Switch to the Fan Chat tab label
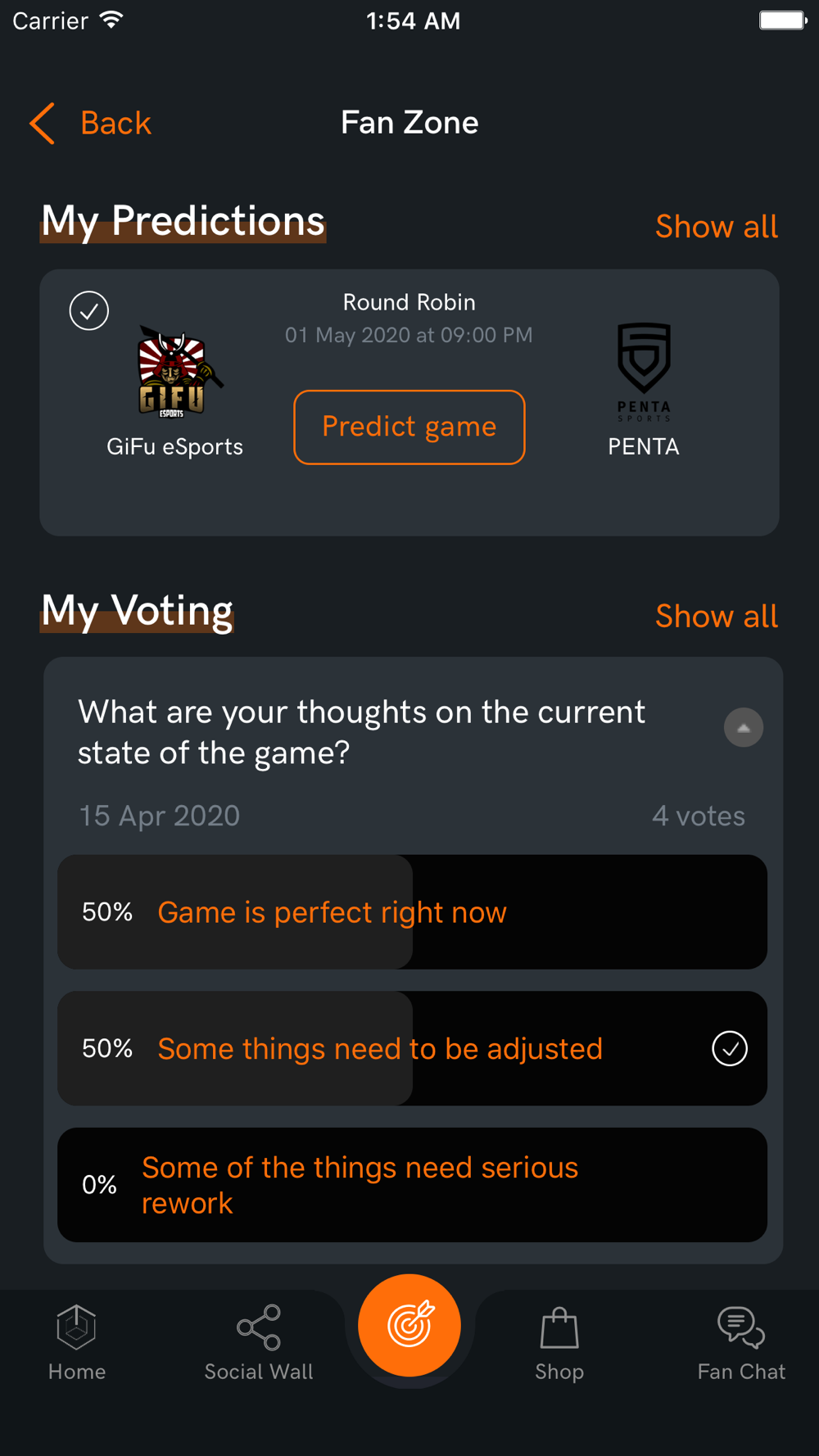Screen dimensions: 819x1456 pyautogui.click(x=741, y=1372)
